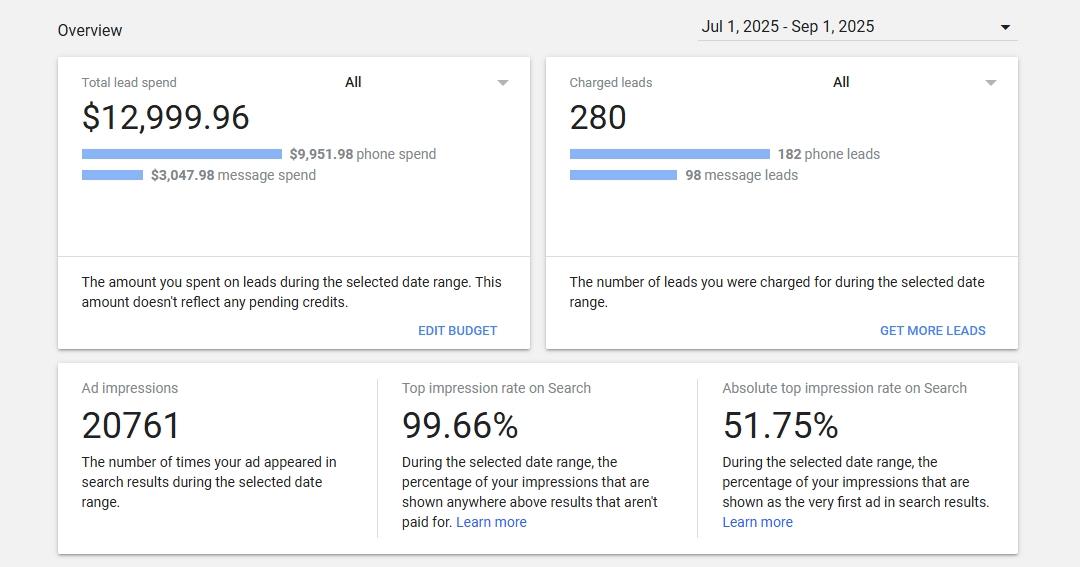This screenshot has height=567, width=1080.
Task: Select the 20761 ad impressions value
Action: click(131, 426)
